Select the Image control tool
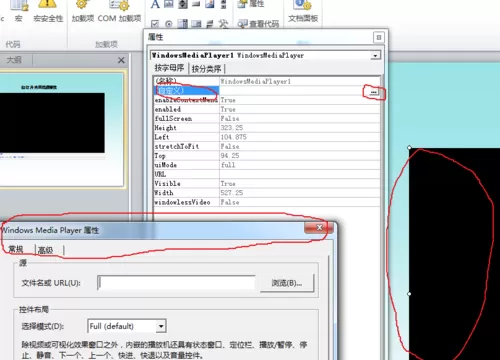Viewport: 500px width, 360px height. click(x=210, y=4)
